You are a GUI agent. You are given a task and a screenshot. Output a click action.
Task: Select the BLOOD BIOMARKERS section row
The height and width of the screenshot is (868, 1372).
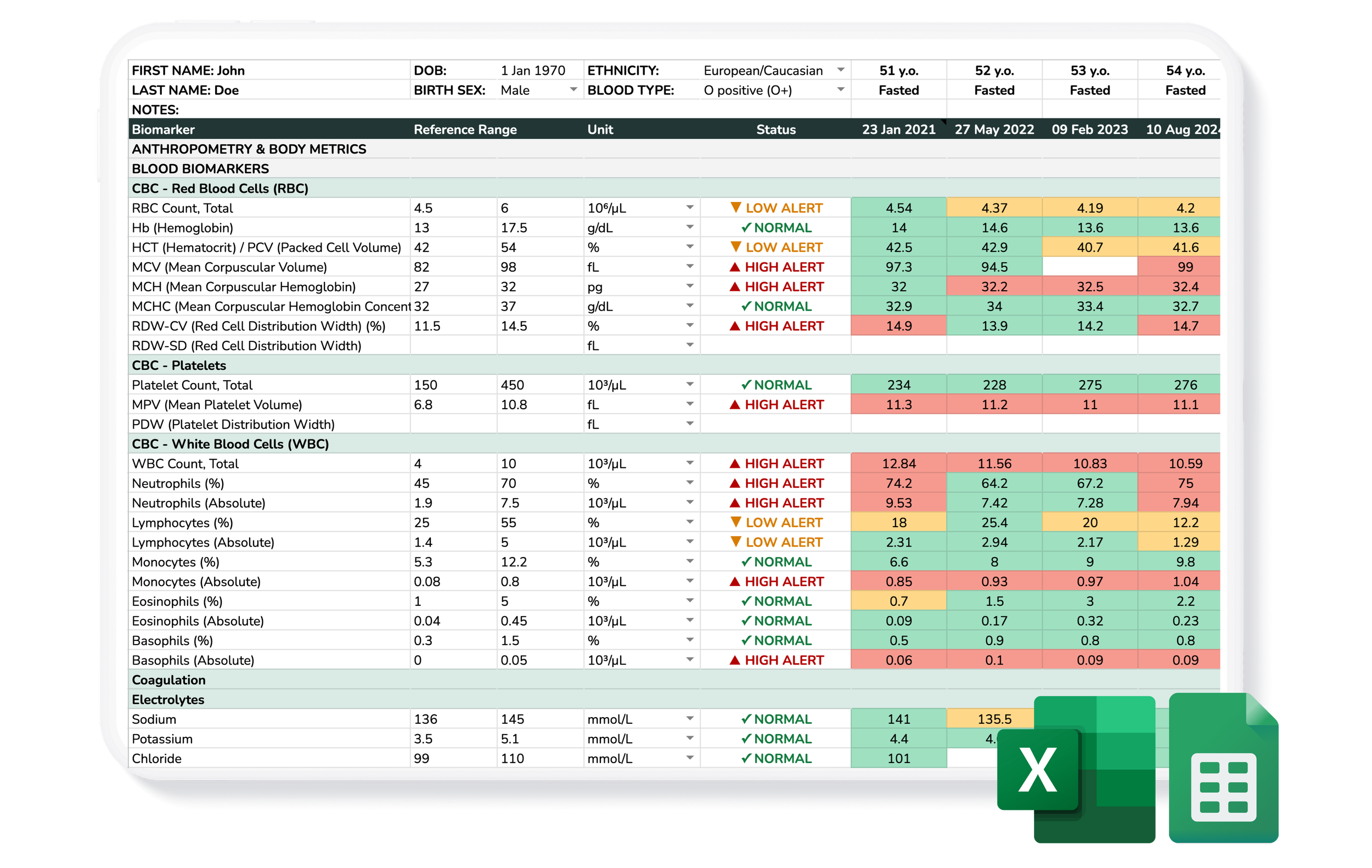[674, 168]
